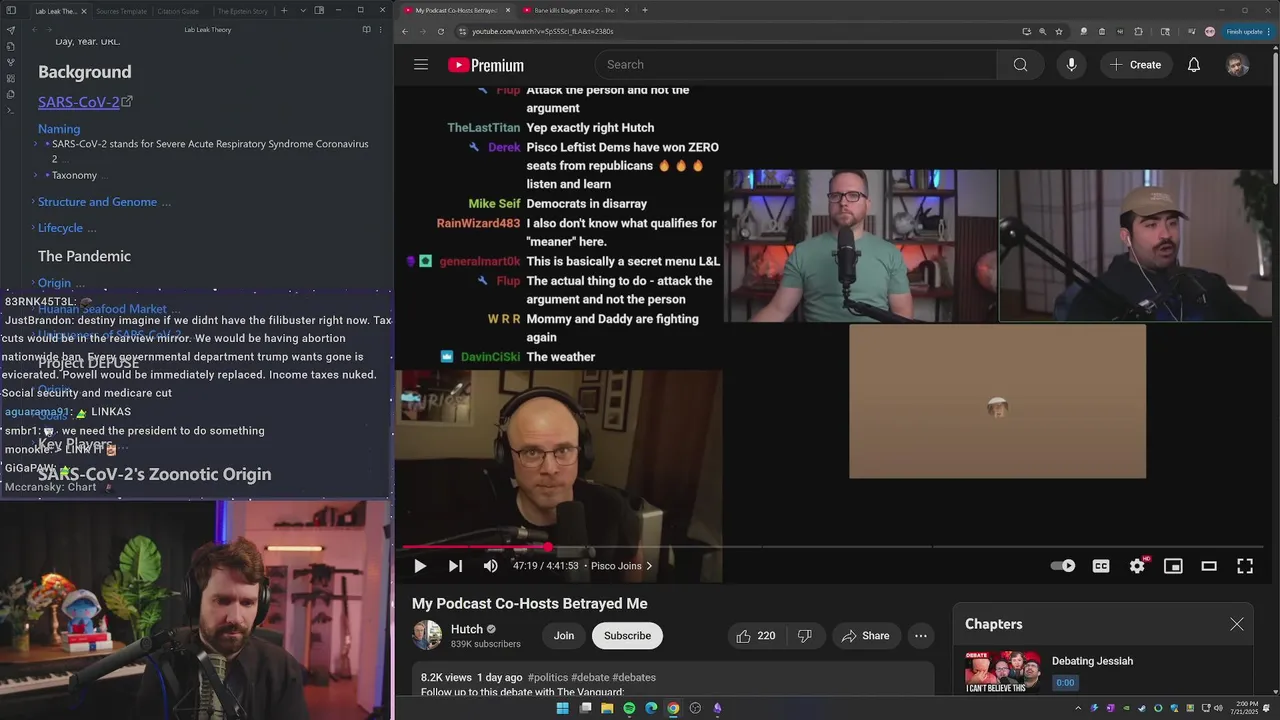1280x720 pixels.
Task: Toggle closed captions on the video
Action: tap(1101, 566)
